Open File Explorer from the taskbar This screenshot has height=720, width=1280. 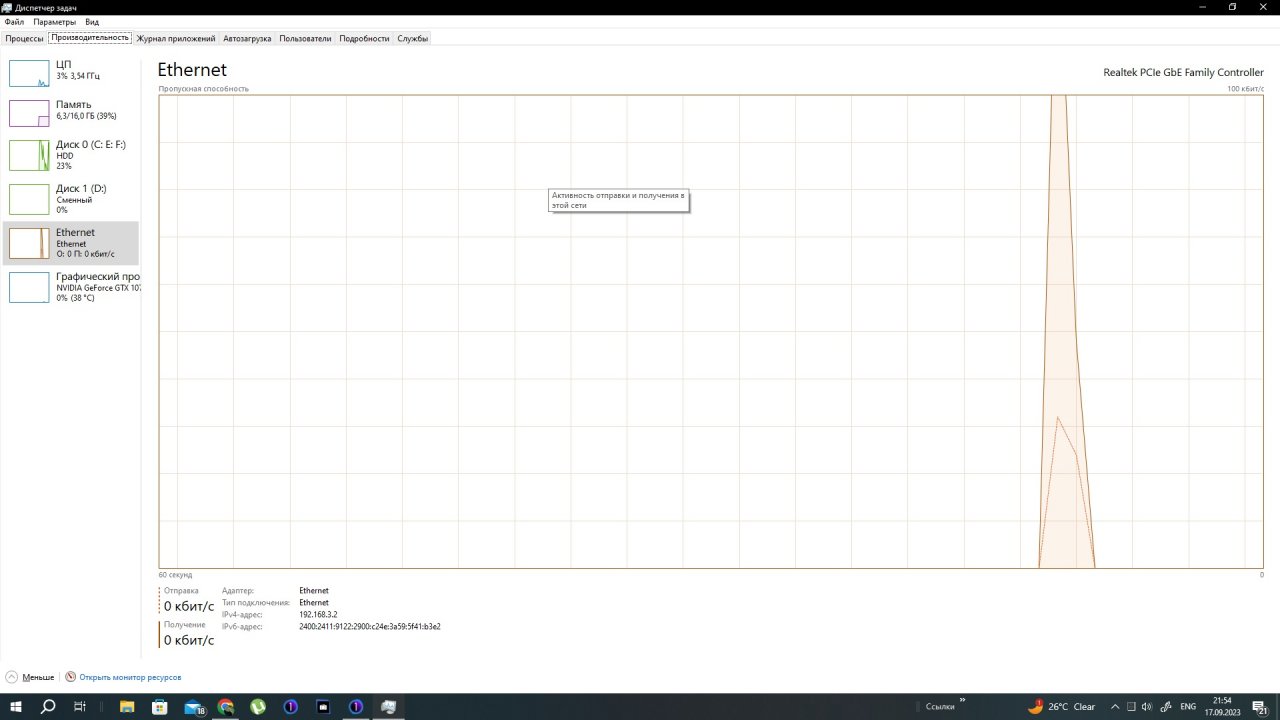pos(127,706)
